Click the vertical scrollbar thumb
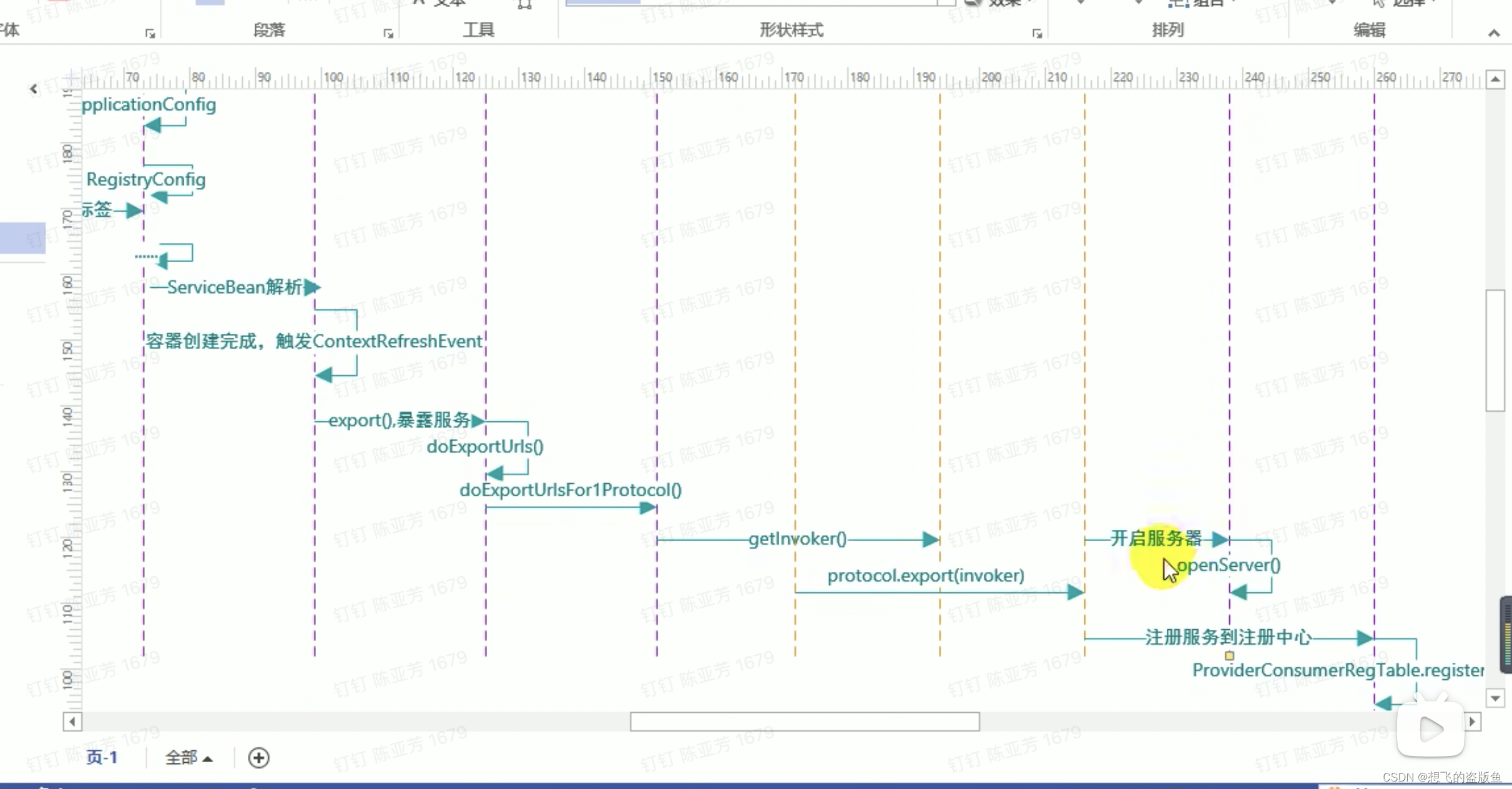 pyautogui.click(x=1495, y=350)
